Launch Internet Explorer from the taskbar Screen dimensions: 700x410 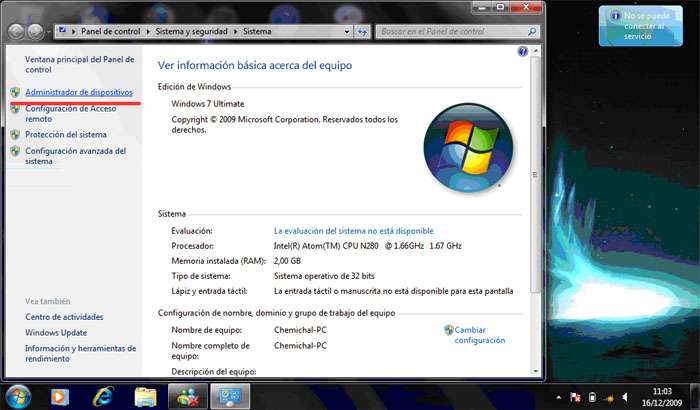click(x=101, y=396)
